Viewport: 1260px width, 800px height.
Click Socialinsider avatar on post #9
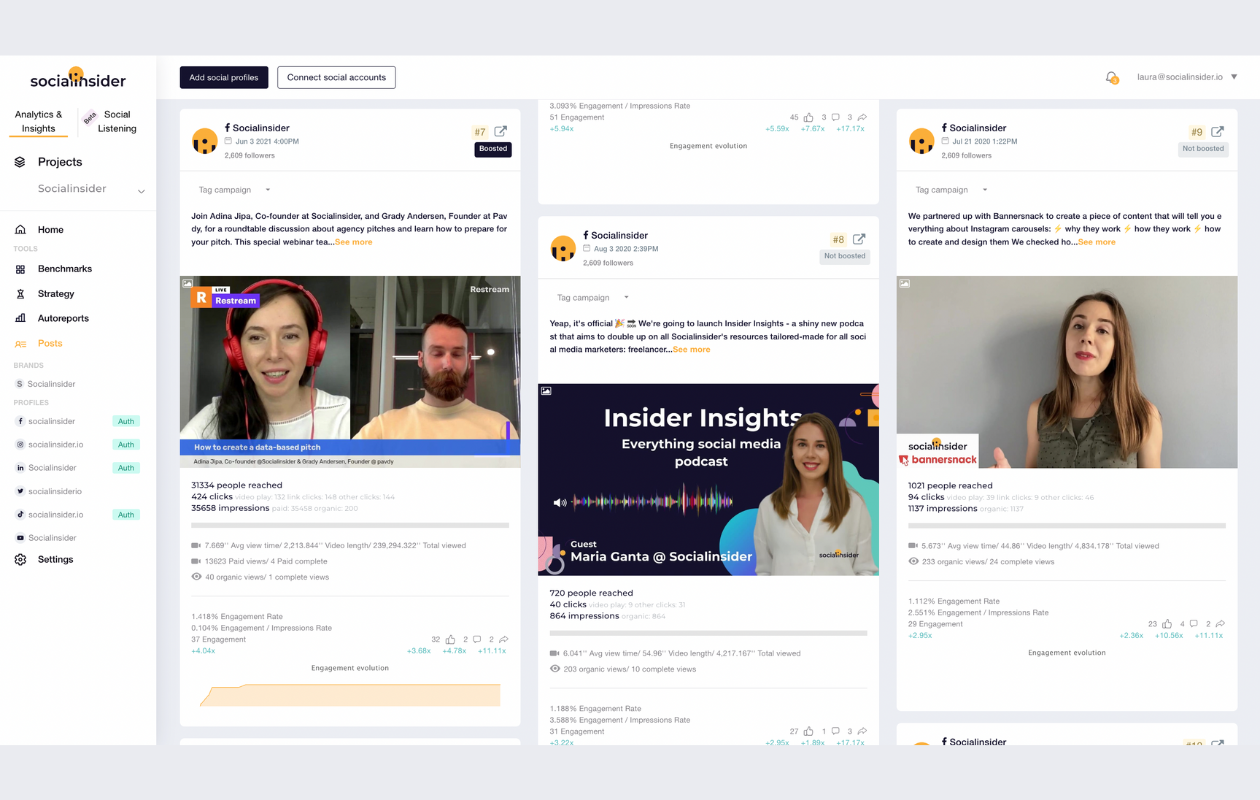click(921, 141)
